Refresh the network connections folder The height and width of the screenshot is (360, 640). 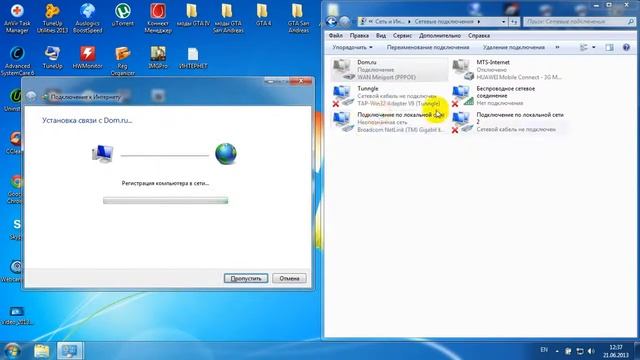[x=514, y=22]
